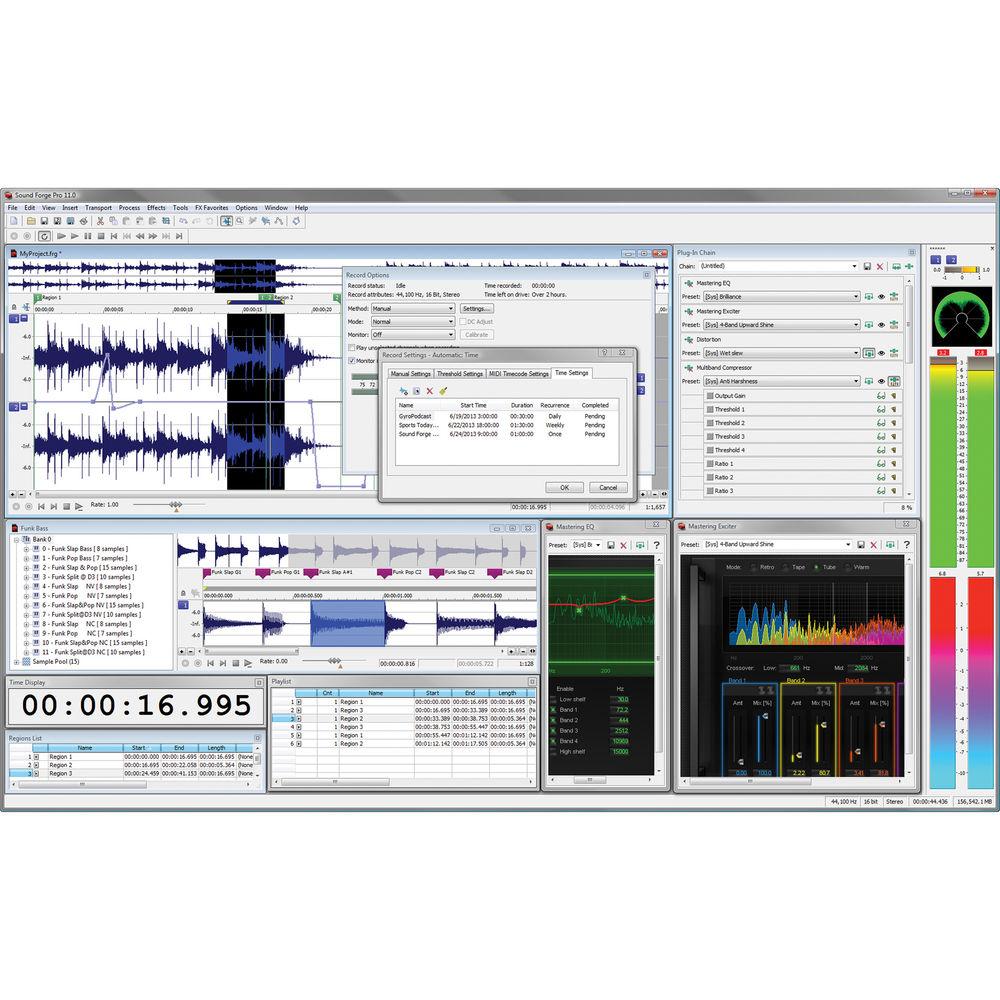Viewport: 1000px width, 1000px height.
Task: Click the save chain icon next to (Untitled)
Action: tap(868, 267)
